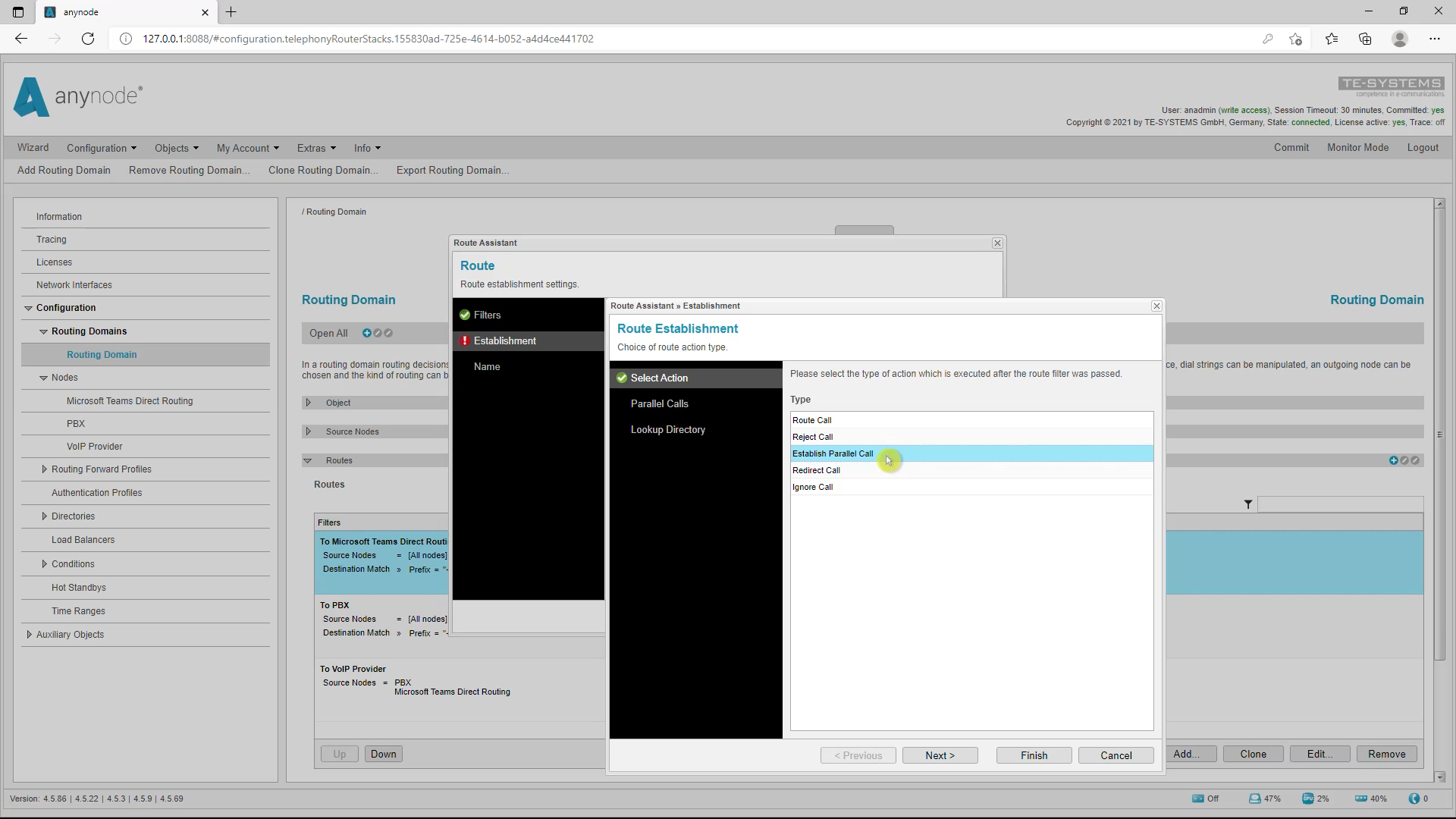The image size is (1456, 819).
Task: Go back using browser back arrow
Action: pyautogui.click(x=21, y=39)
